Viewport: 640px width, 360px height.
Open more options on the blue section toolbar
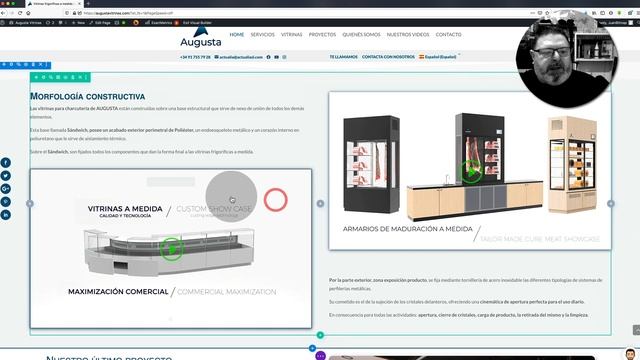pyautogui.click(x=47, y=64)
